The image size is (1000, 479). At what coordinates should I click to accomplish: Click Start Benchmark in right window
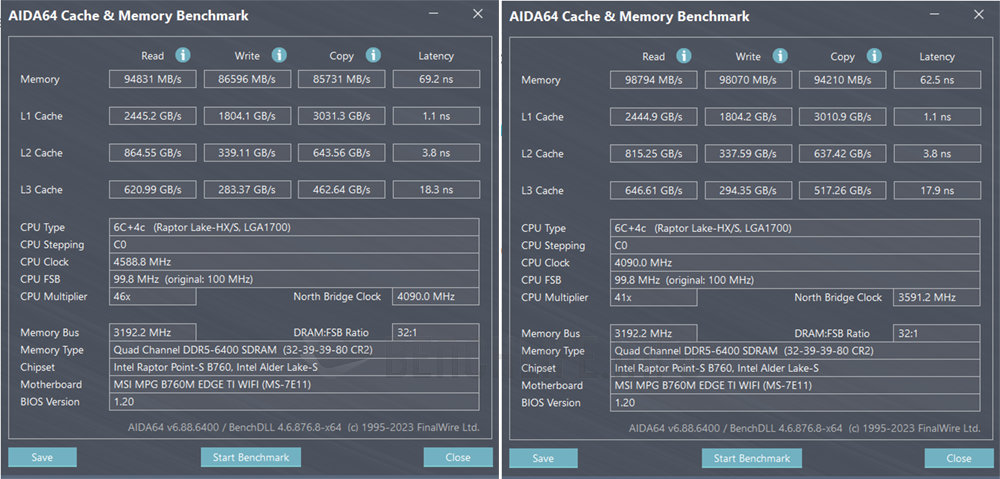pos(752,458)
